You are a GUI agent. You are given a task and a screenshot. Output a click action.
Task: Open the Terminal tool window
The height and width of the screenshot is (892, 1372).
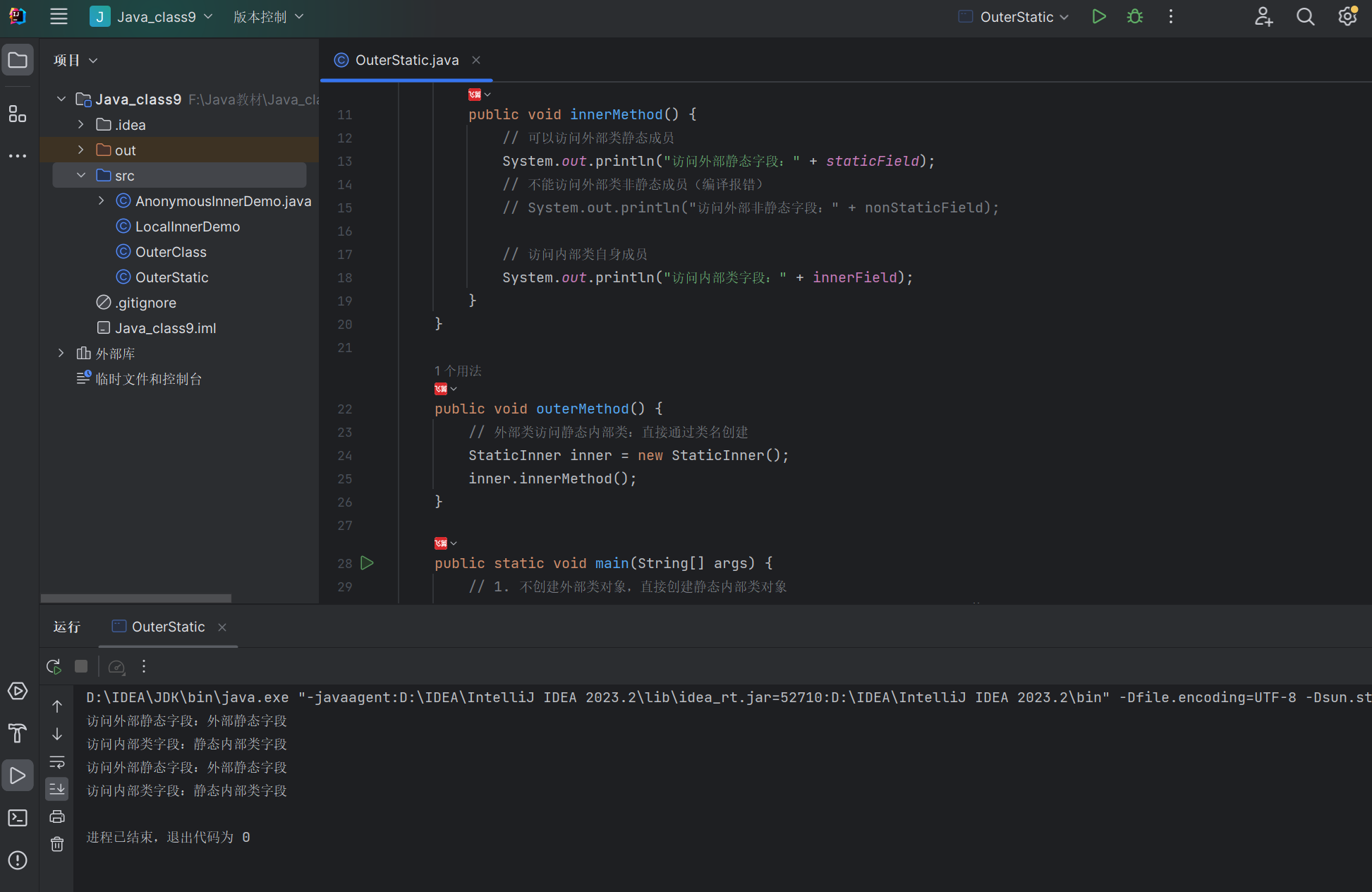[x=18, y=818]
